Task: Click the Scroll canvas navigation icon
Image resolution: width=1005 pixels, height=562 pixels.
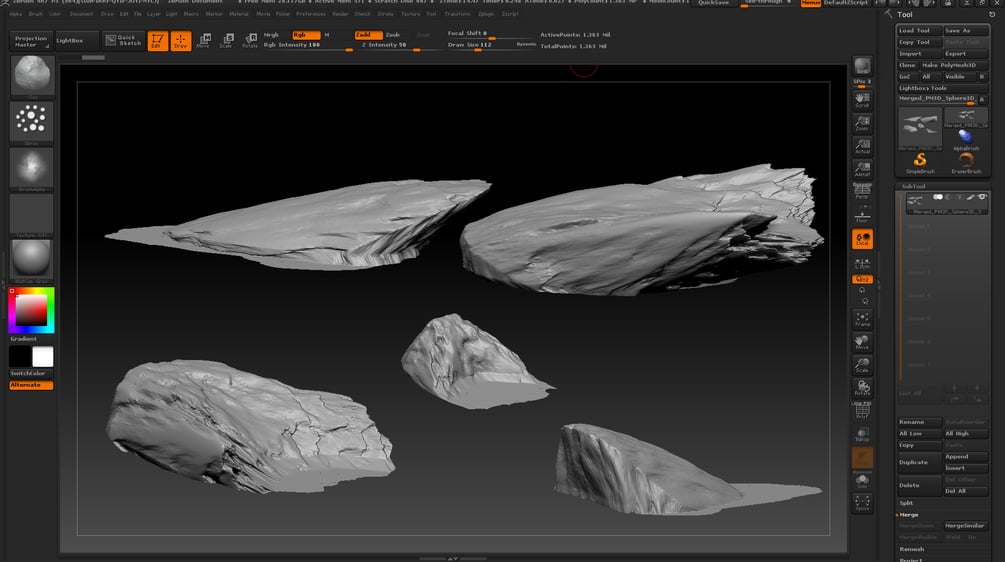Action: coord(861,100)
